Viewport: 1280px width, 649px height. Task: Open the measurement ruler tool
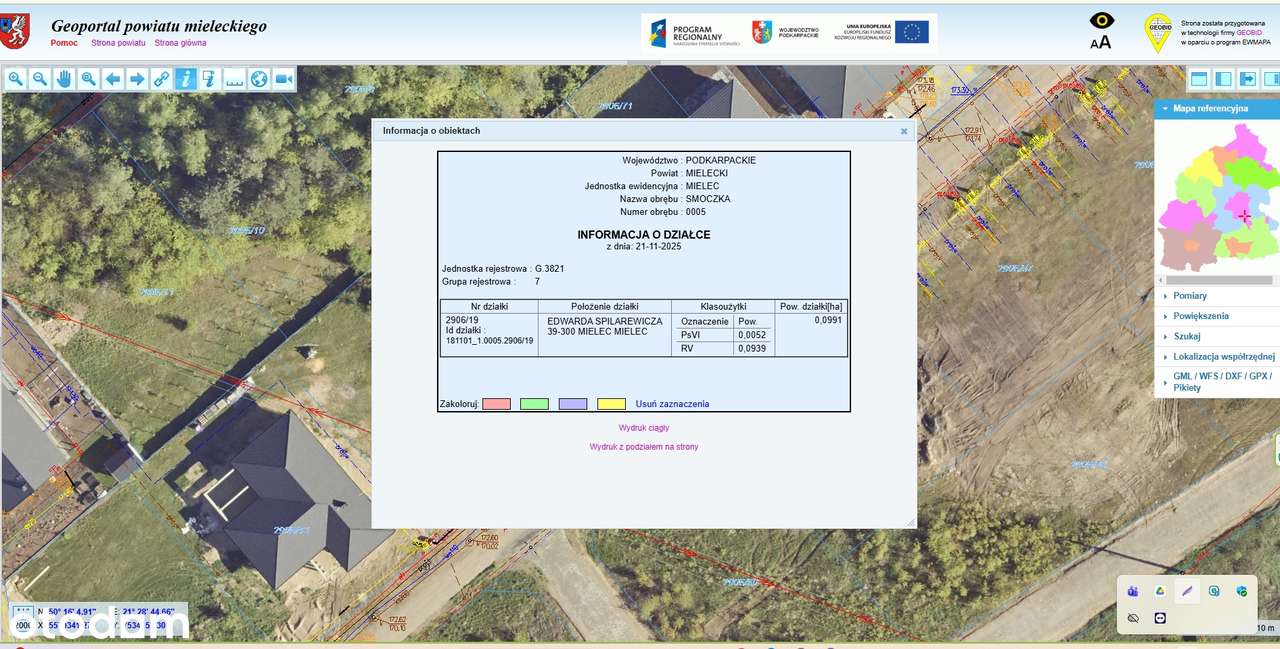click(234, 79)
